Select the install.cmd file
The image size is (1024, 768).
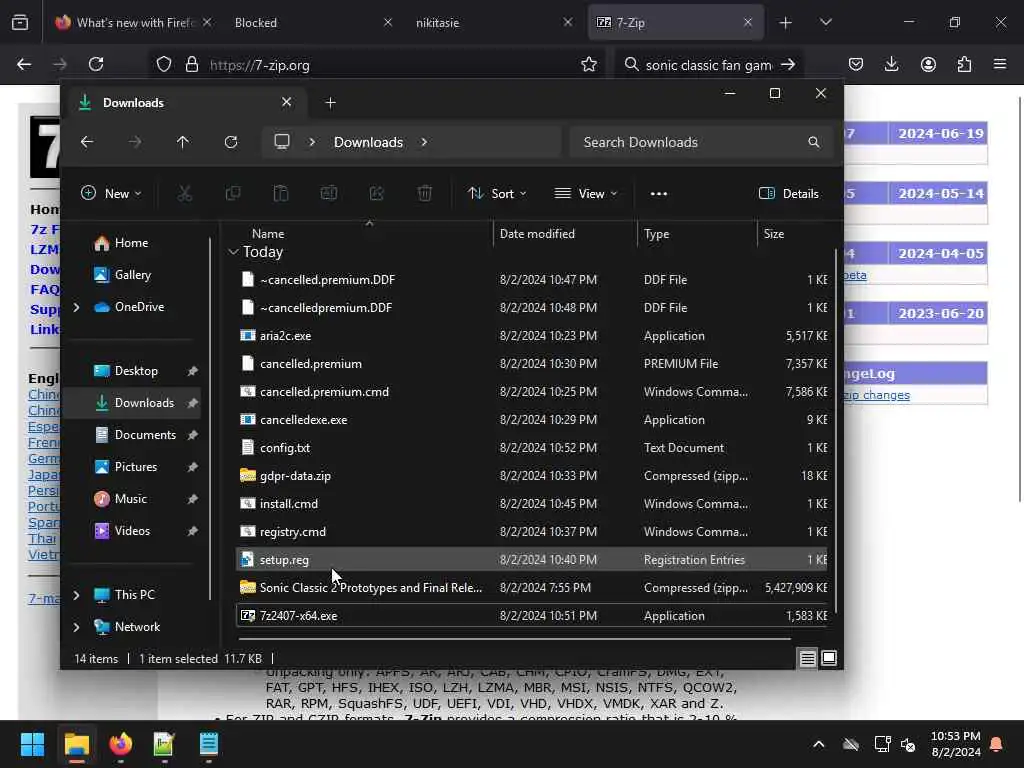click(533, 504)
